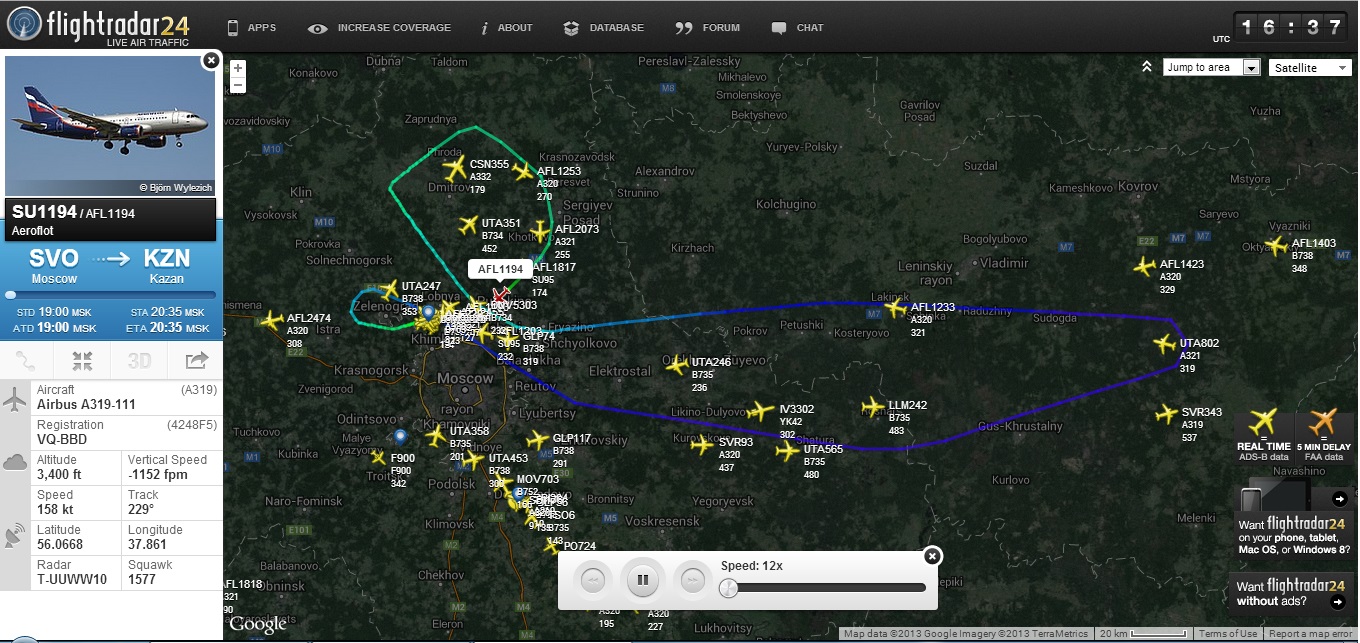Click the fast-forward playback button
The width and height of the screenshot is (1360, 643).
692,579
